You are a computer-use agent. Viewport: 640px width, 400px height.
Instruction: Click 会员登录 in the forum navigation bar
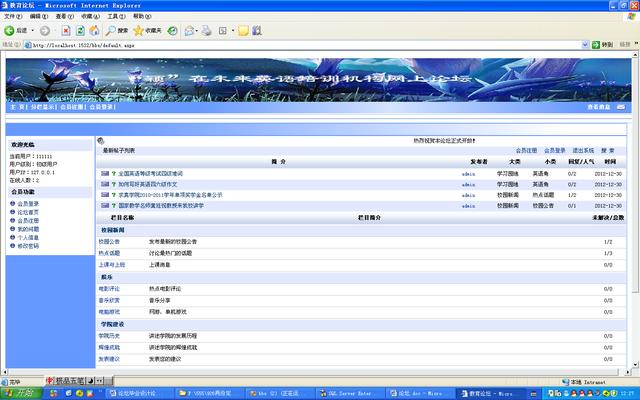pyautogui.click(x=101, y=107)
